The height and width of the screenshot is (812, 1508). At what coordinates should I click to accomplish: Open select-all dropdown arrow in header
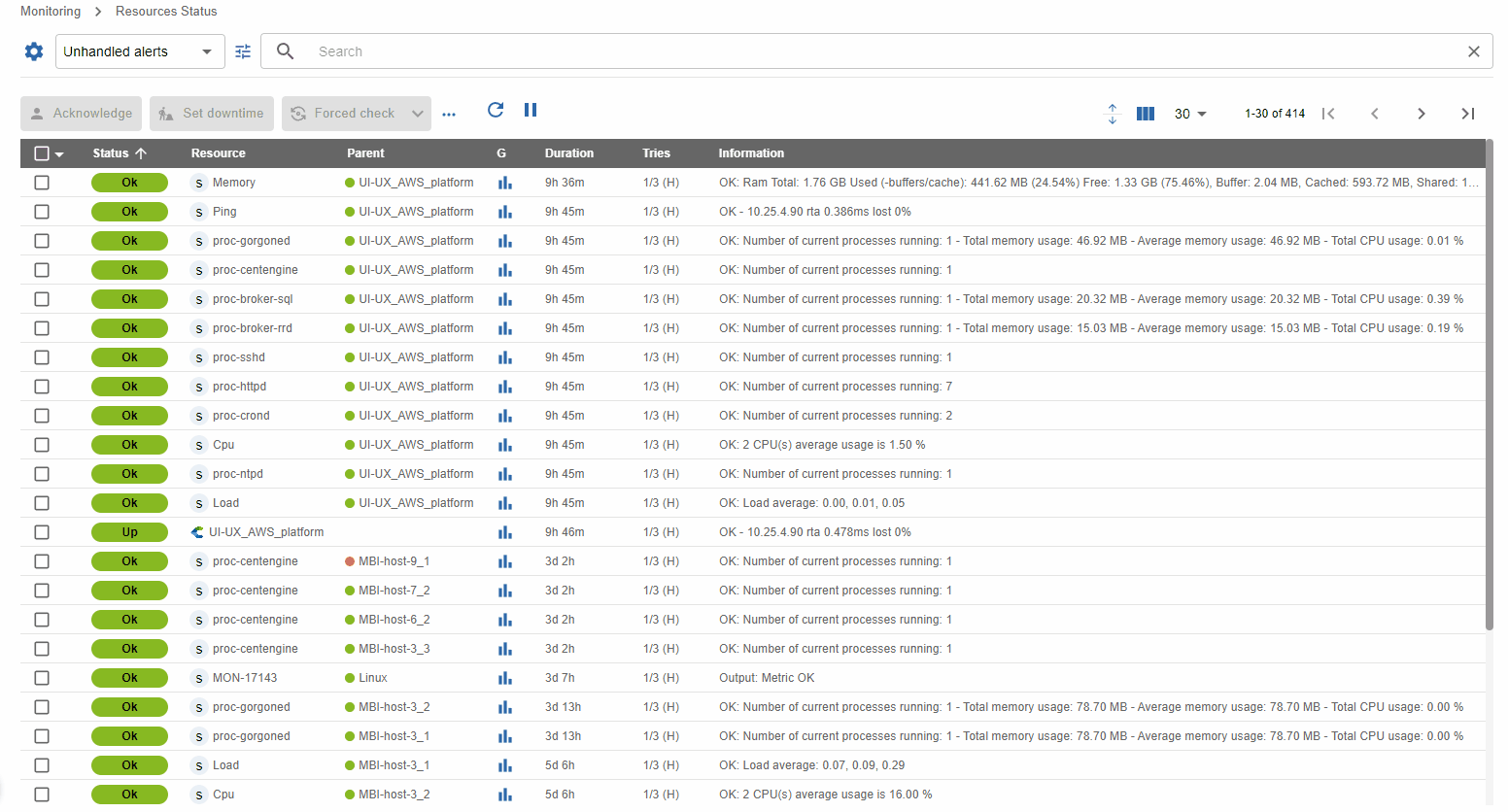click(x=59, y=154)
